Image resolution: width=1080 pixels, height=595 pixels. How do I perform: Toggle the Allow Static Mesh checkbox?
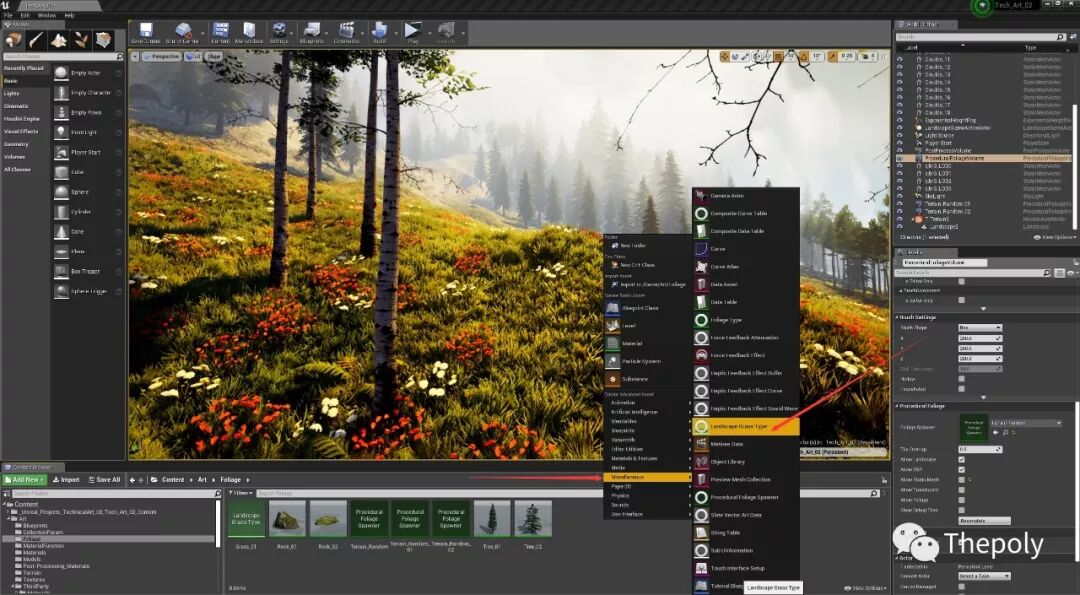(962, 479)
